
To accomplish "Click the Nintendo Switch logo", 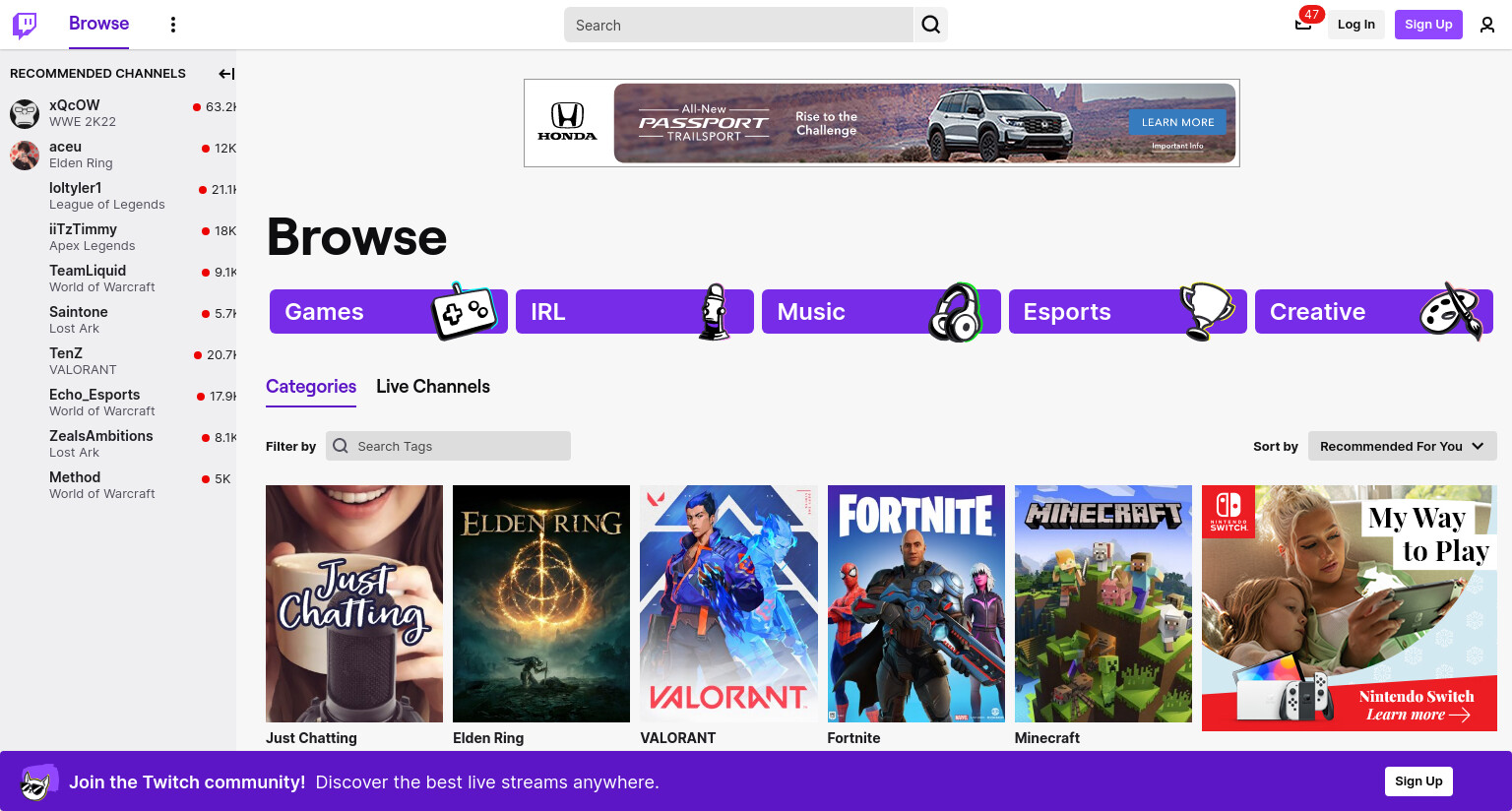I will (1228, 511).
